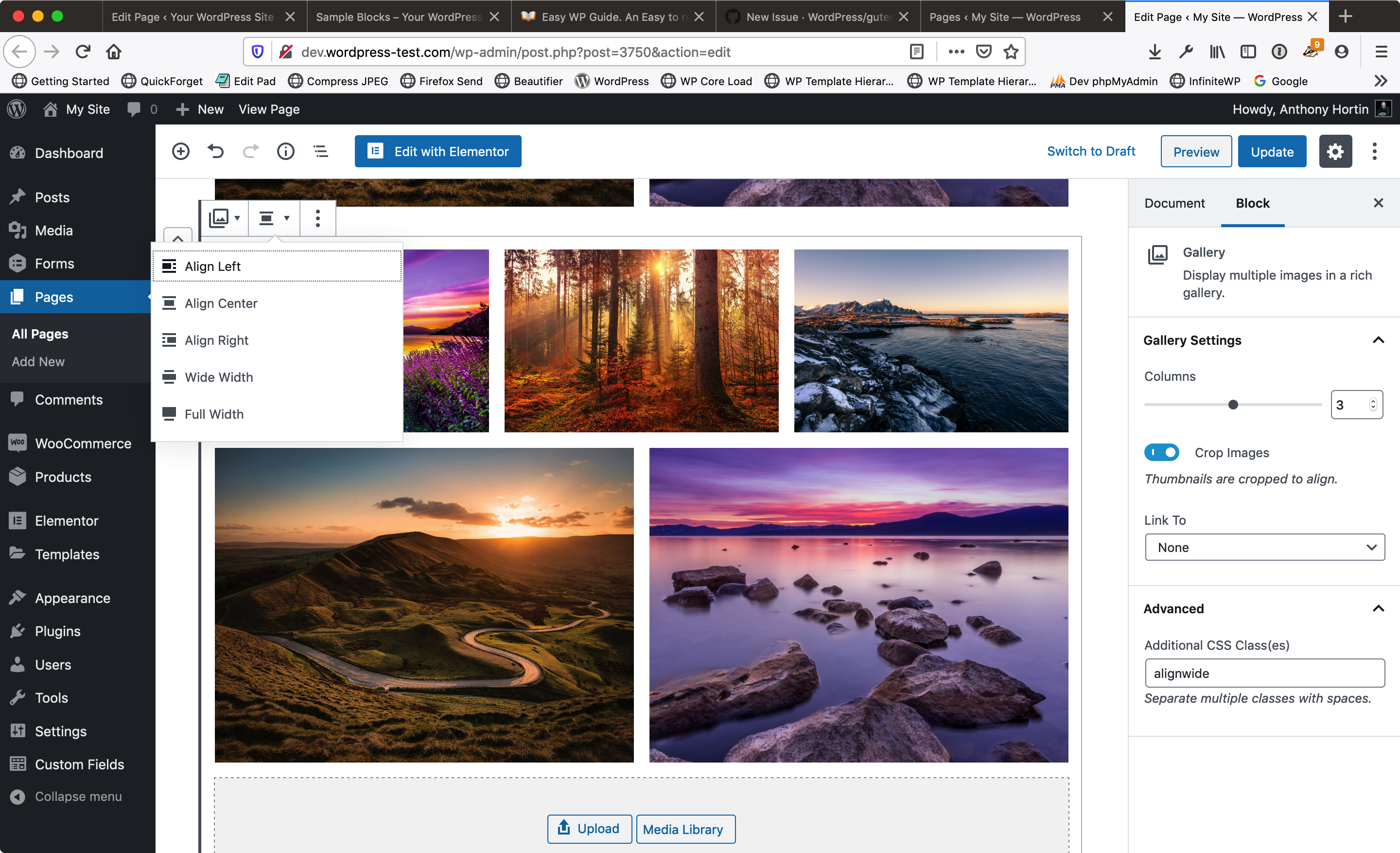
Task: Open page actions three-dot menu
Action: point(956,52)
